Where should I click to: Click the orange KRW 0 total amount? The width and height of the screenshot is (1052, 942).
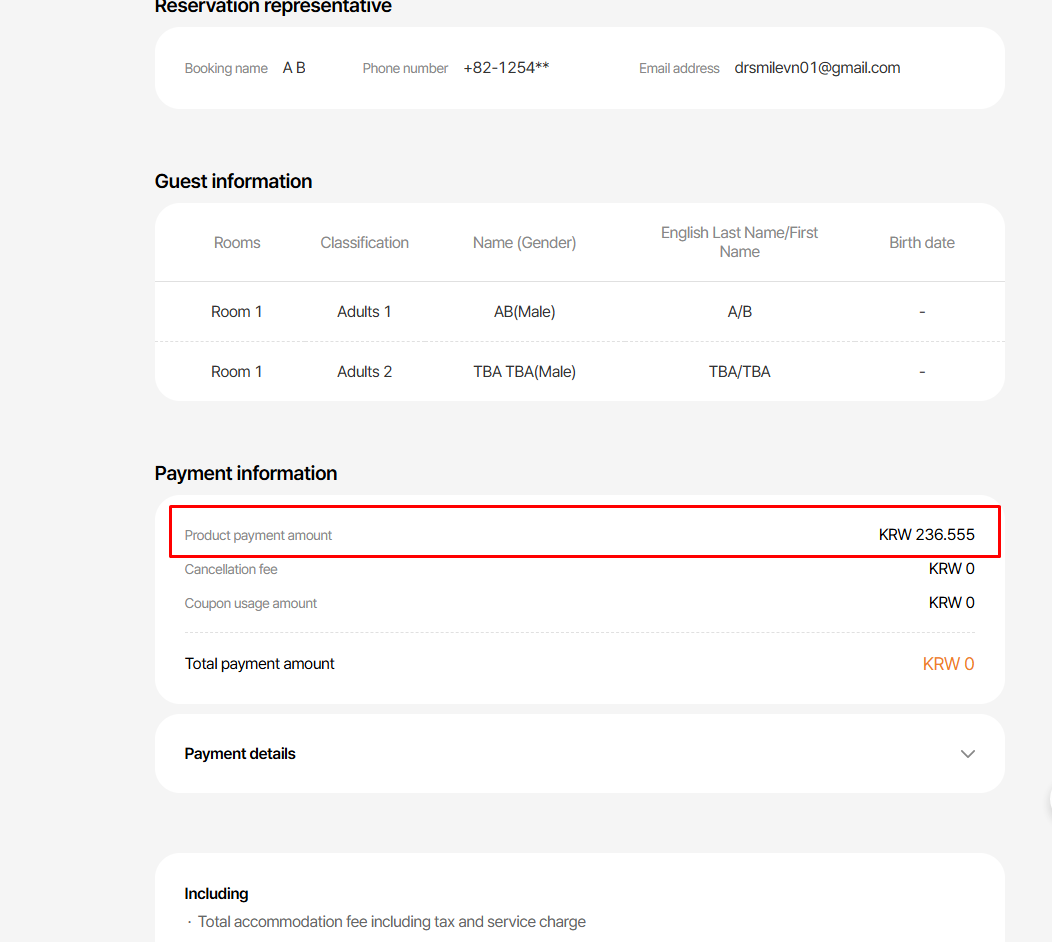pyautogui.click(x=948, y=664)
